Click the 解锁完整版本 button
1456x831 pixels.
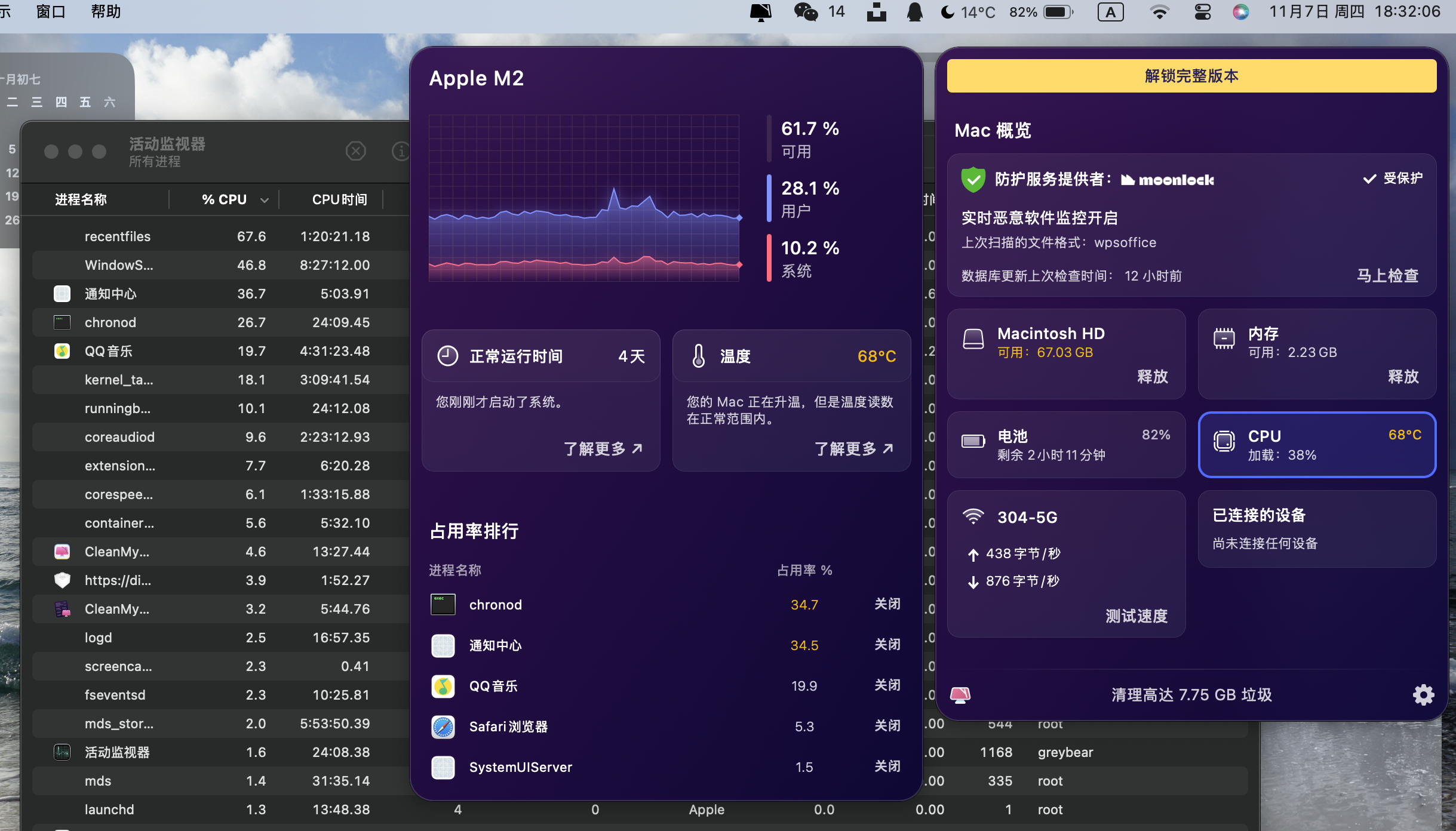[1191, 76]
